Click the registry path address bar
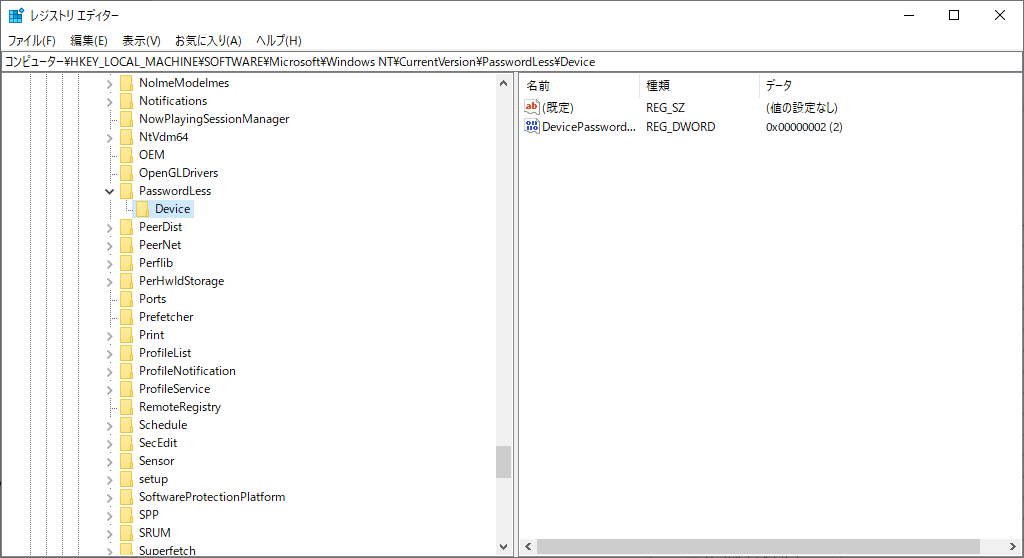This screenshot has width=1024, height=558. tap(512, 62)
